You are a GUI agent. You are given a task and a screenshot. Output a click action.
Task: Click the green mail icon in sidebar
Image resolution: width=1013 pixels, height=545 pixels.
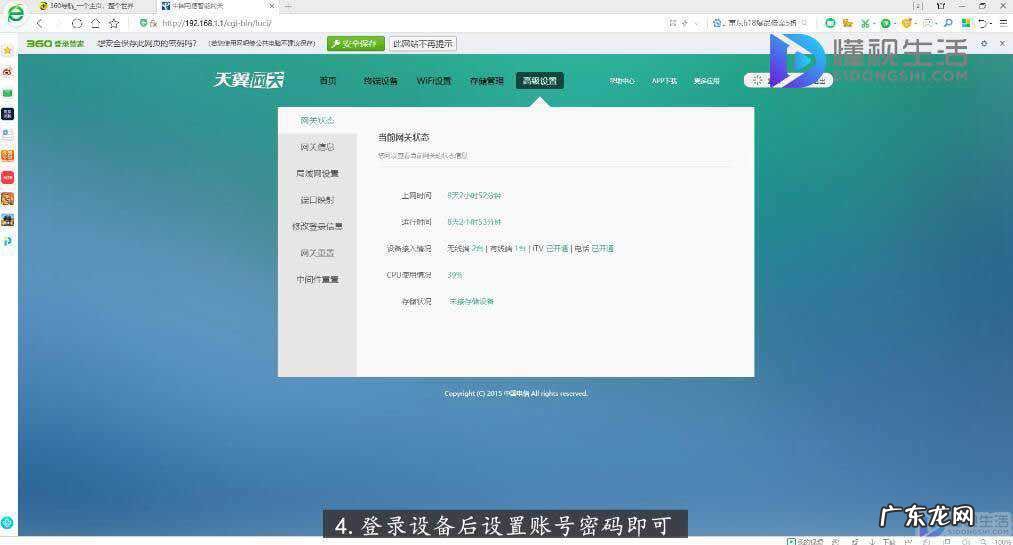point(8,93)
